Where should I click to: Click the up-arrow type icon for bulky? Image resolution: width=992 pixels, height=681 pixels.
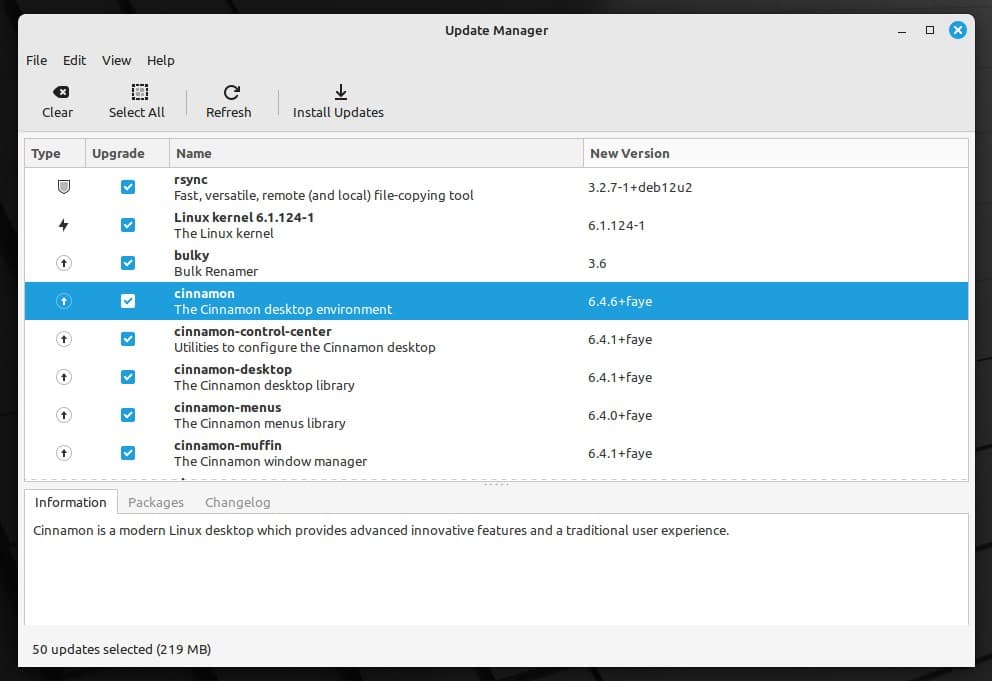(x=64, y=263)
